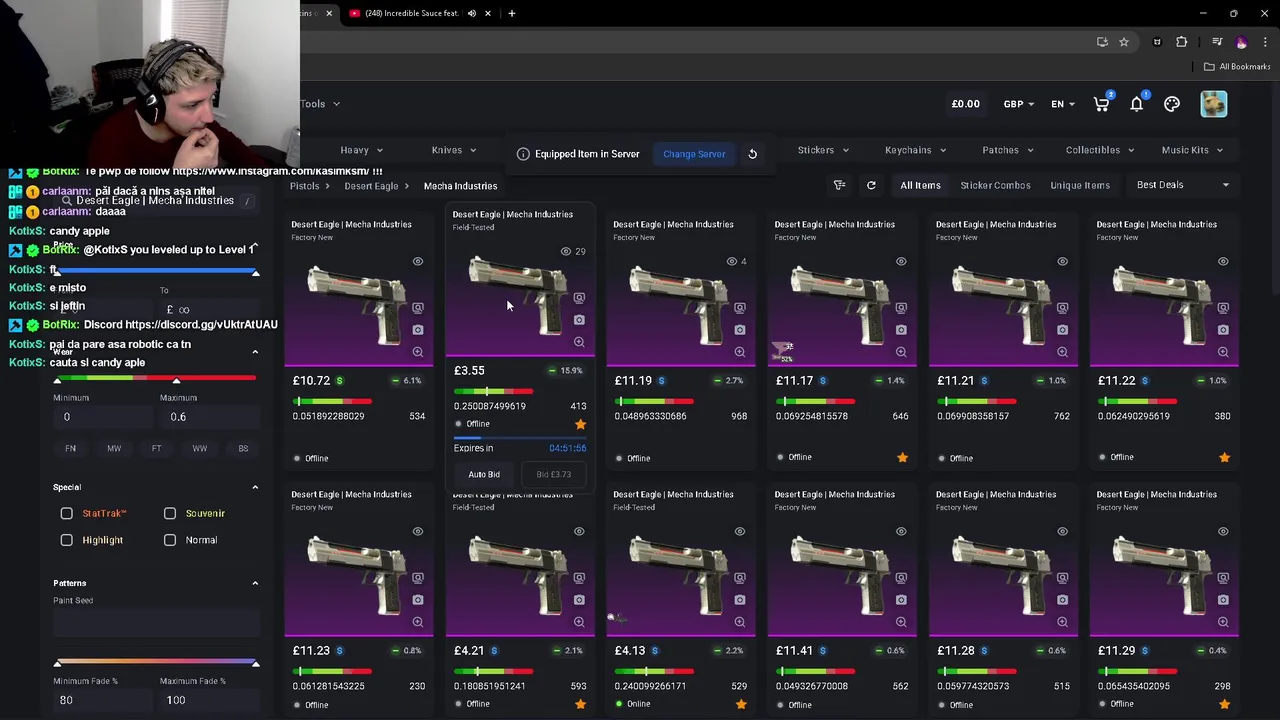This screenshot has width=1280, height=720.
Task: Expand the Stickers category menu
Action: pos(823,150)
